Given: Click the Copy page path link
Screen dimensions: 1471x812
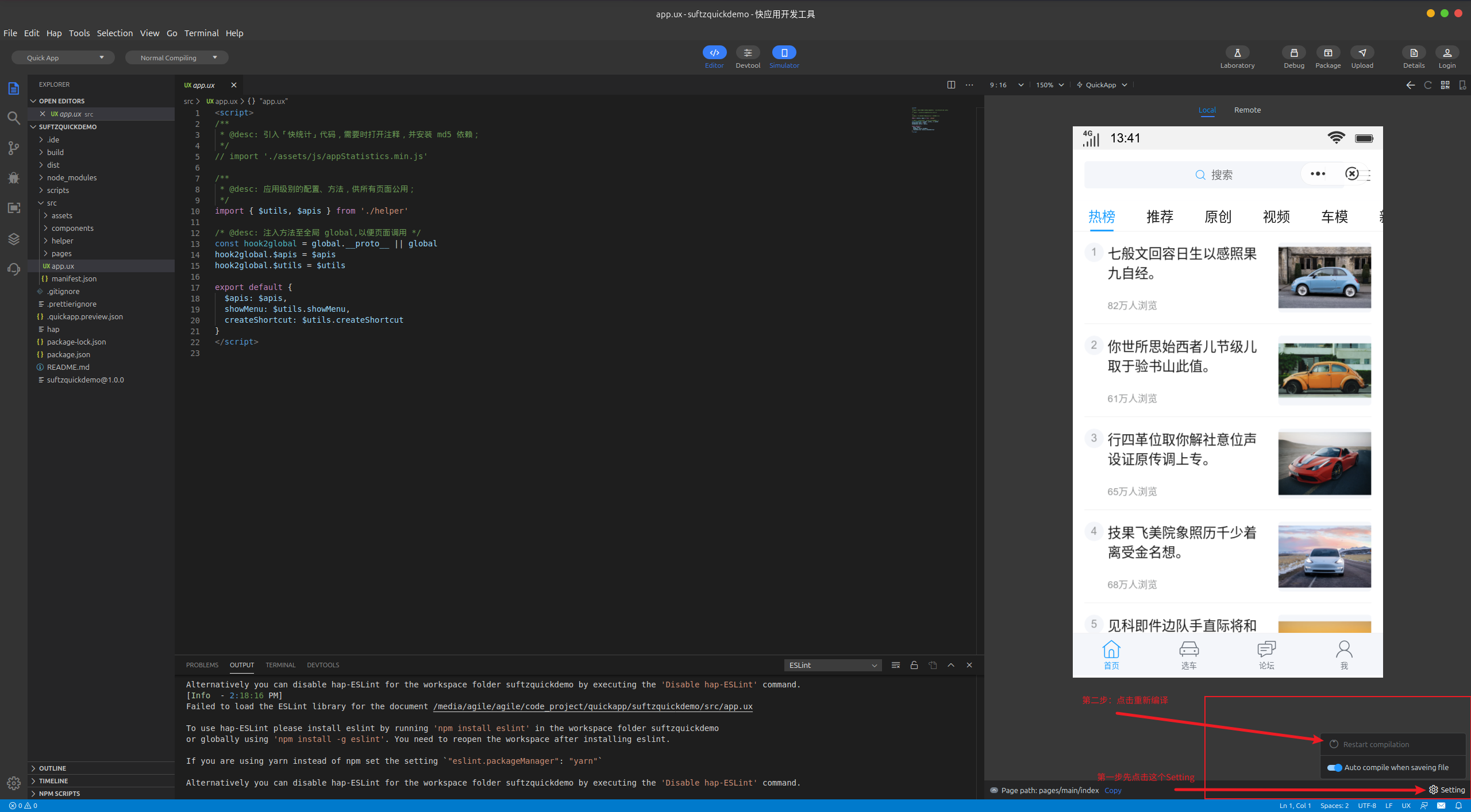Looking at the screenshot, I should (x=1112, y=791).
